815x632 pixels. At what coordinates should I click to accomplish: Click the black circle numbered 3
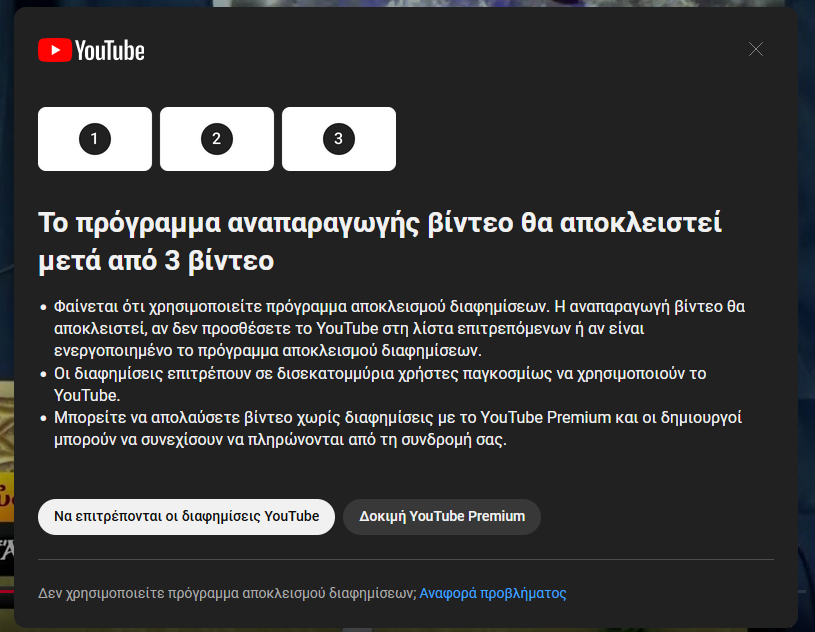338,139
